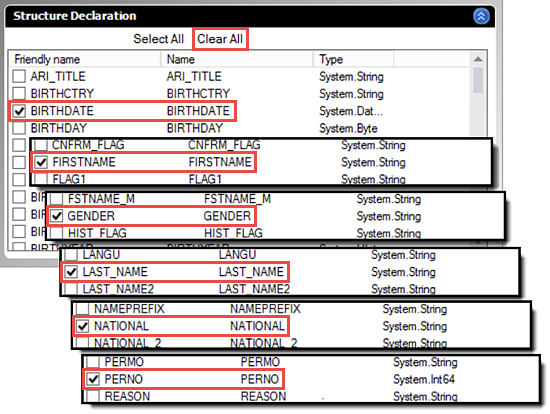
Task: Check the FSTNAME_M checkbox
Action: tap(56, 199)
